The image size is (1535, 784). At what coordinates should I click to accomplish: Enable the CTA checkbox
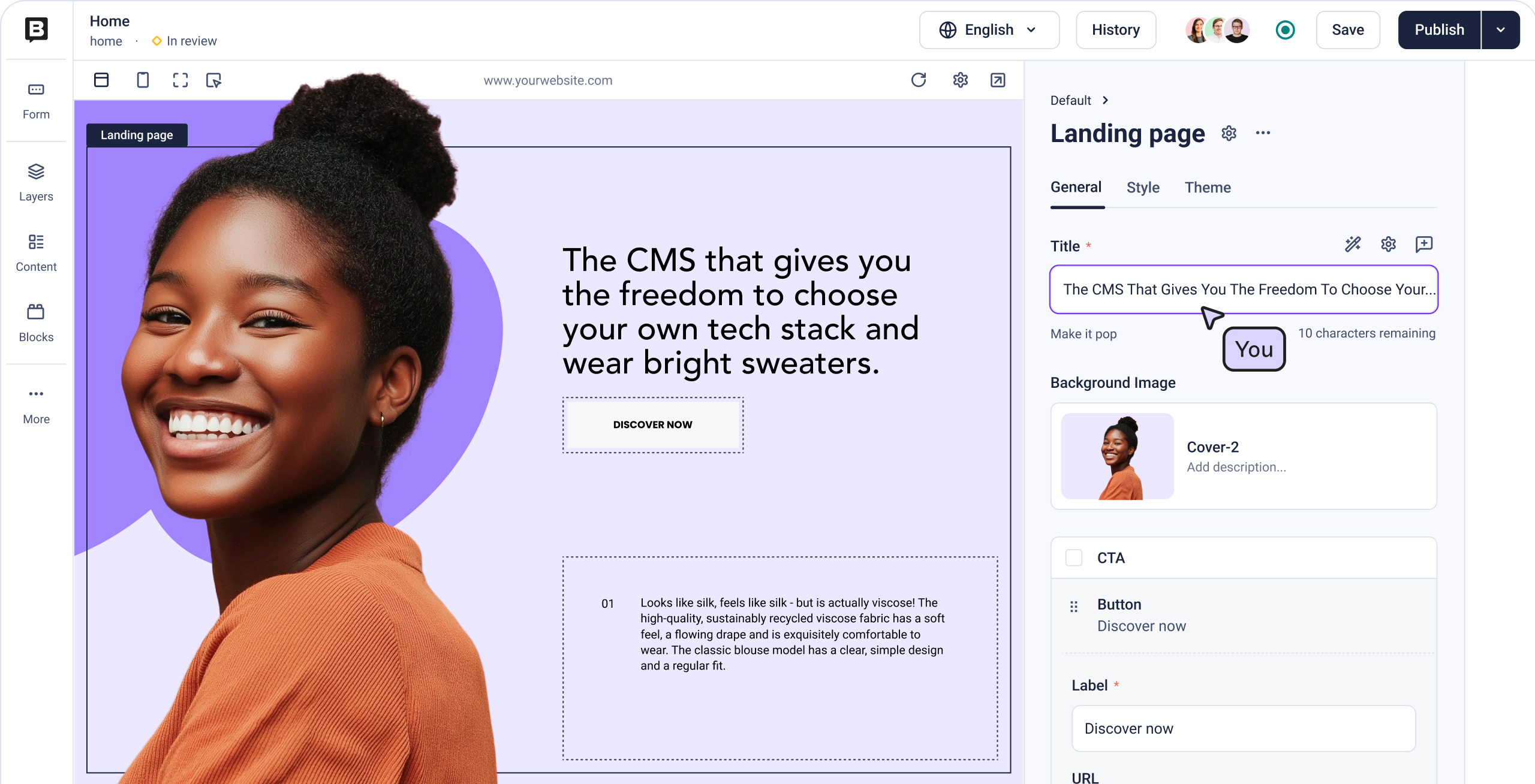(1074, 557)
